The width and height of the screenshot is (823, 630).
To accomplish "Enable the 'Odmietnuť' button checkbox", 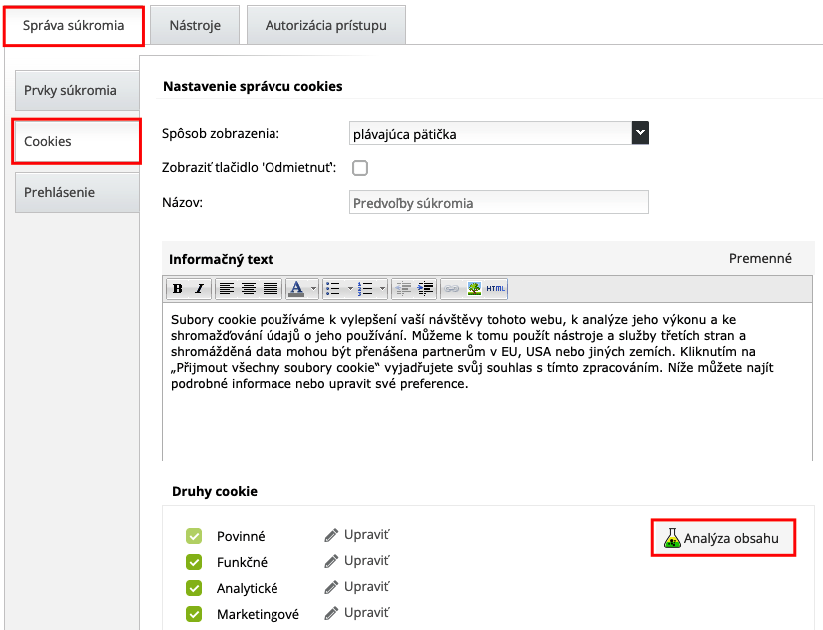I will (360, 168).
